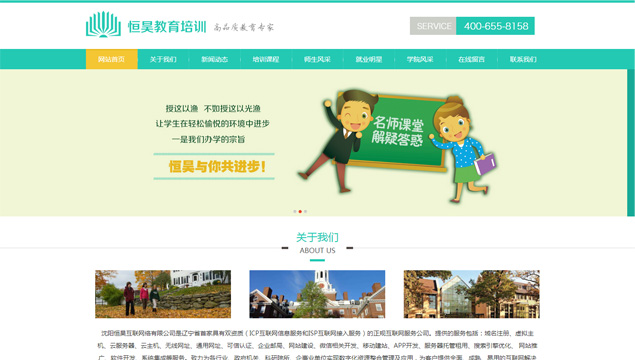Click the gray SERVICE label

[433, 26]
